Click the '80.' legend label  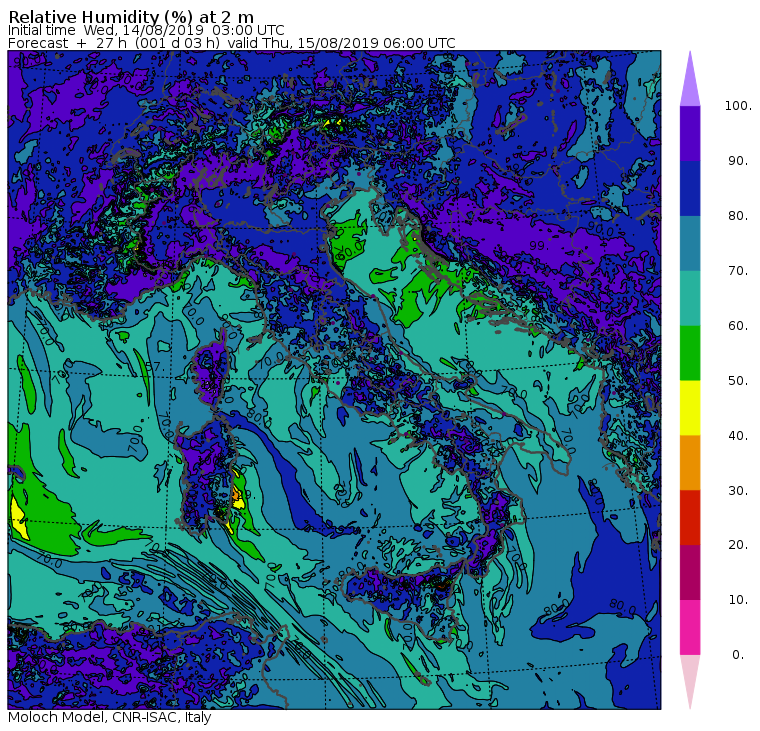[738, 216]
